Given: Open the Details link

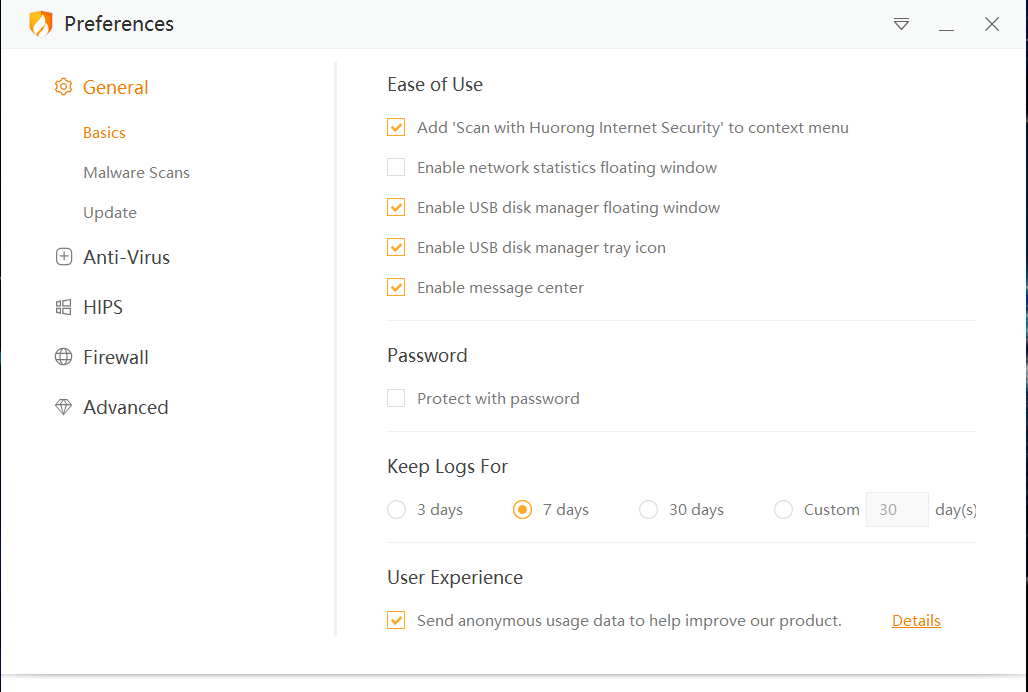Looking at the screenshot, I should click(916, 621).
